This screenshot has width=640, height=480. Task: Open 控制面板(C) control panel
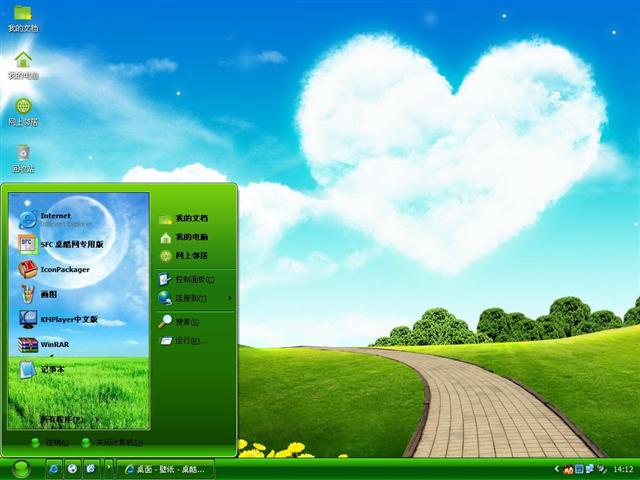pos(187,280)
